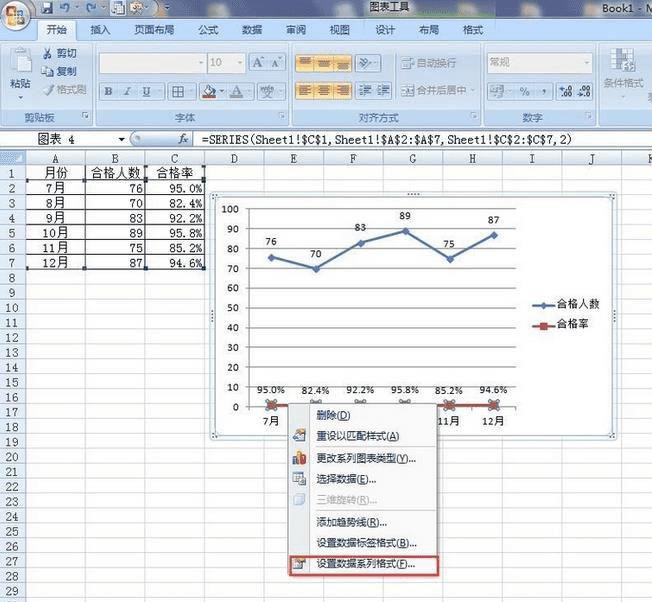Click the Office button orb

[x=15, y=15]
